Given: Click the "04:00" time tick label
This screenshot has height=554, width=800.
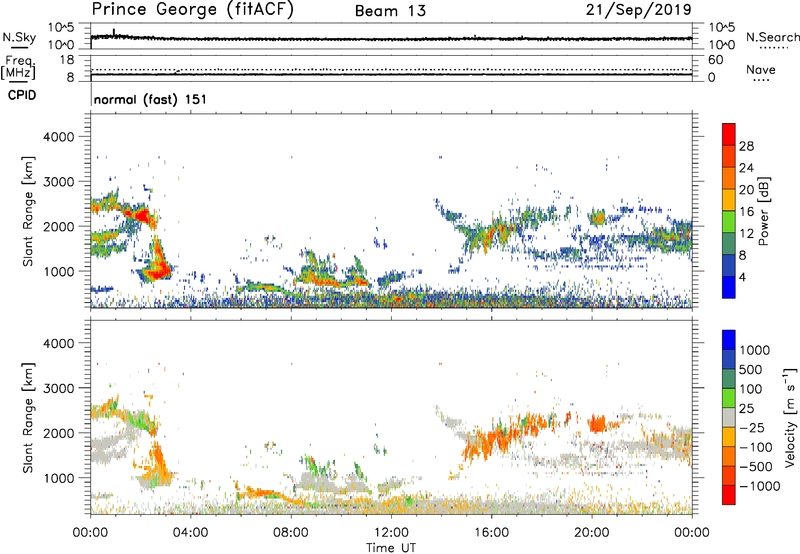Looking at the screenshot, I should click(x=191, y=533).
